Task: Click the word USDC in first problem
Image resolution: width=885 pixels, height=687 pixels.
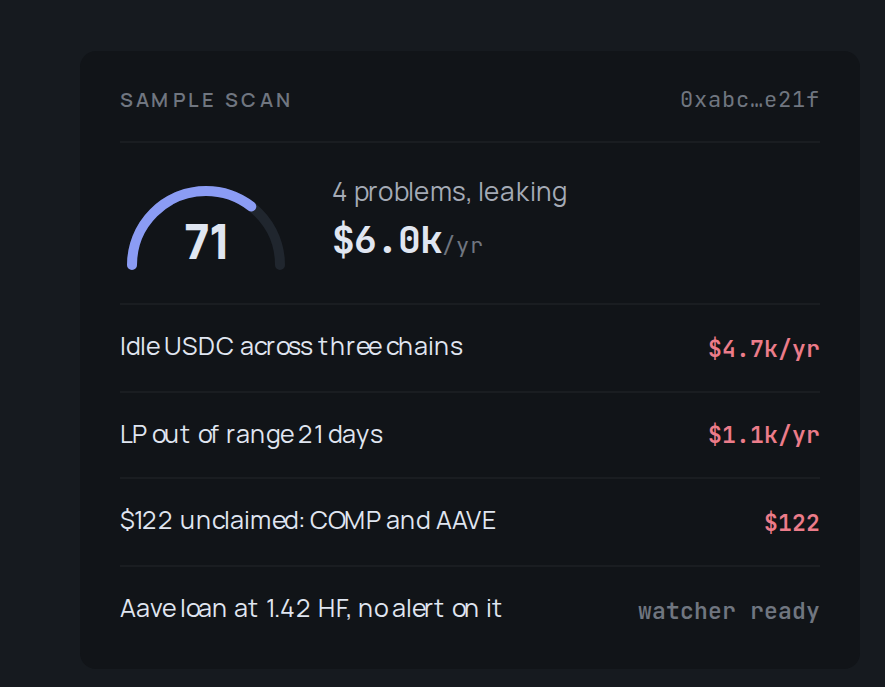Action: pos(199,347)
